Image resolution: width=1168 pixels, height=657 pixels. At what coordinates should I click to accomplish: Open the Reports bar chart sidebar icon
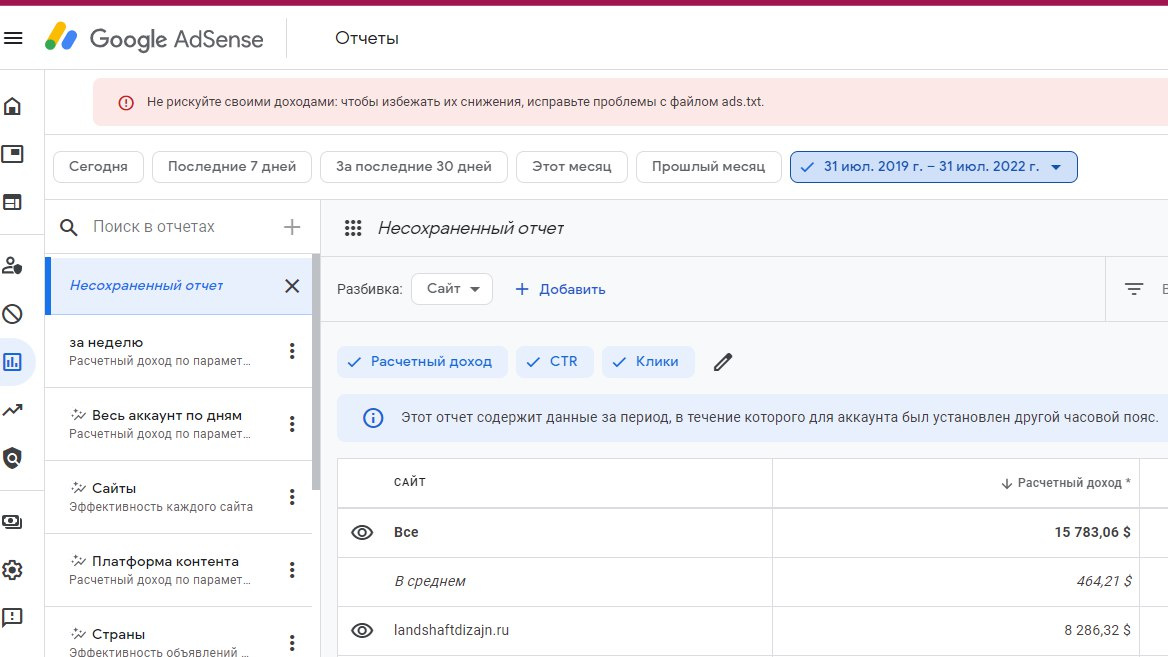[13, 362]
